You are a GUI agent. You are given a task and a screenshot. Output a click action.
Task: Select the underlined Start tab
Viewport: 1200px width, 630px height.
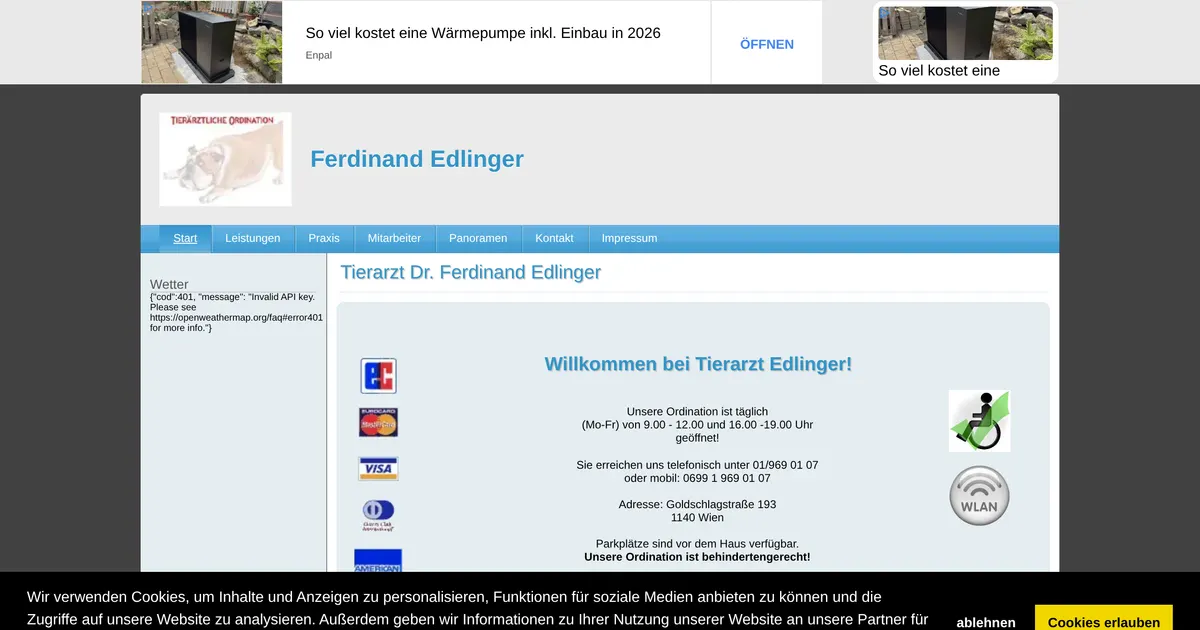[x=184, y=238]
